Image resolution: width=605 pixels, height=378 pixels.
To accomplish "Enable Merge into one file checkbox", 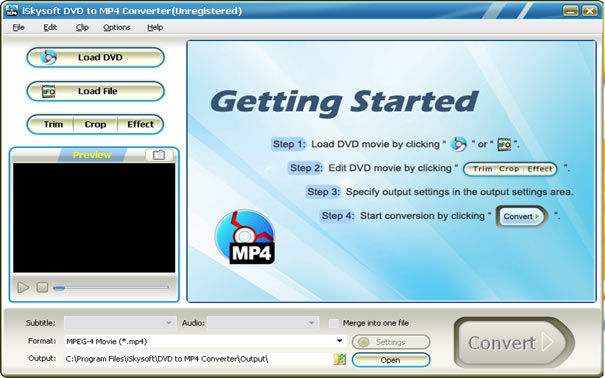I will pos(333,323).
